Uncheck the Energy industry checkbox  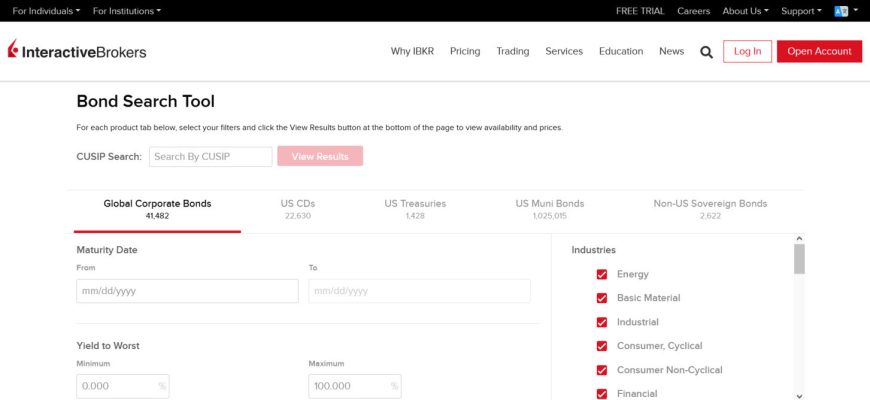[x=601, y=275]
